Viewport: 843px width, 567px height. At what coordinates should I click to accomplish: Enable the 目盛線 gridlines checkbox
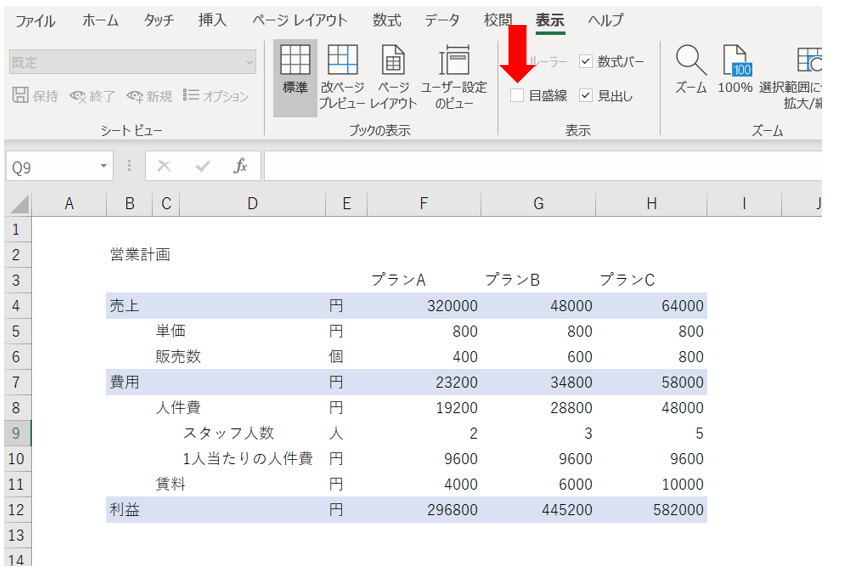pos(517,95)
